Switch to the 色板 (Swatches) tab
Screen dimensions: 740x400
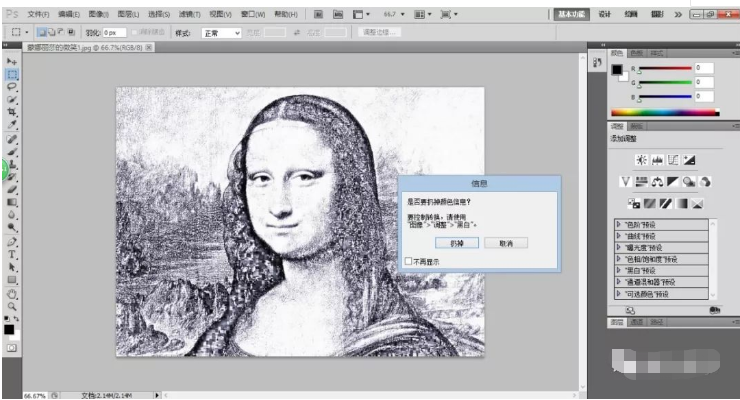click(637, 53)
